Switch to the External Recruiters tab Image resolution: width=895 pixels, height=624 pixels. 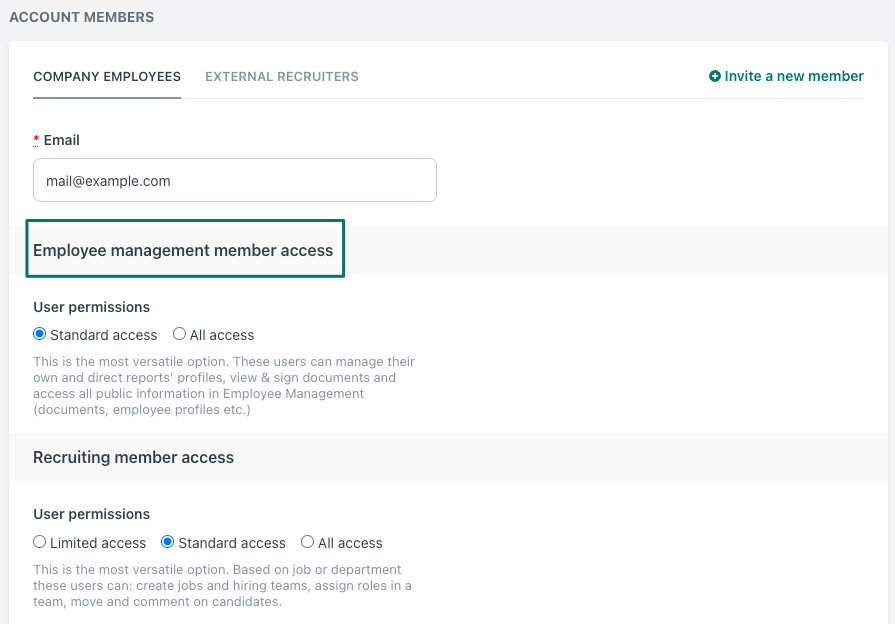point(282,77)
